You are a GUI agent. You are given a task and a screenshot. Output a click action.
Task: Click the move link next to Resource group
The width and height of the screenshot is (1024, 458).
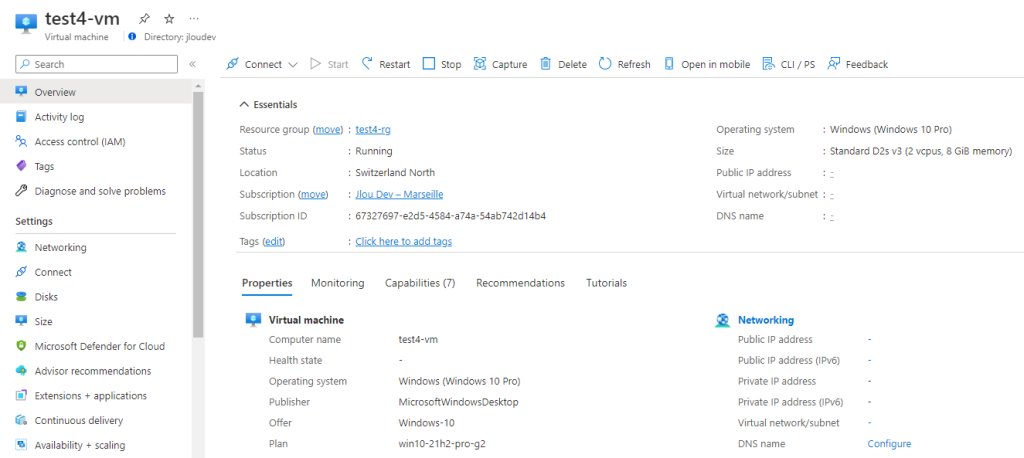pos(328,129)
